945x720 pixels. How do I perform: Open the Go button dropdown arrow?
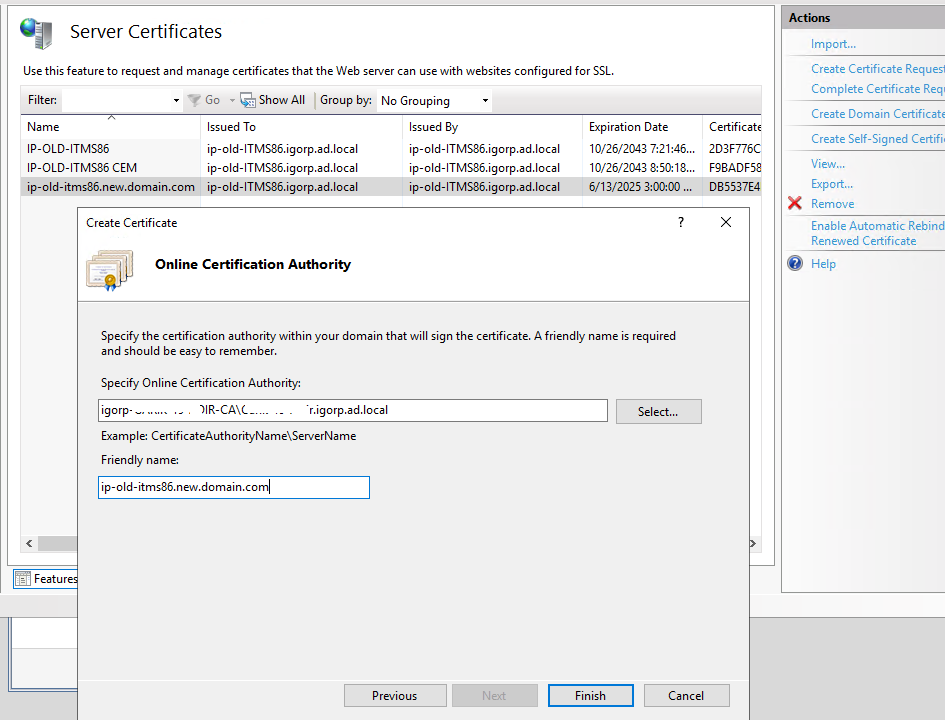click(x=232, y=101)
